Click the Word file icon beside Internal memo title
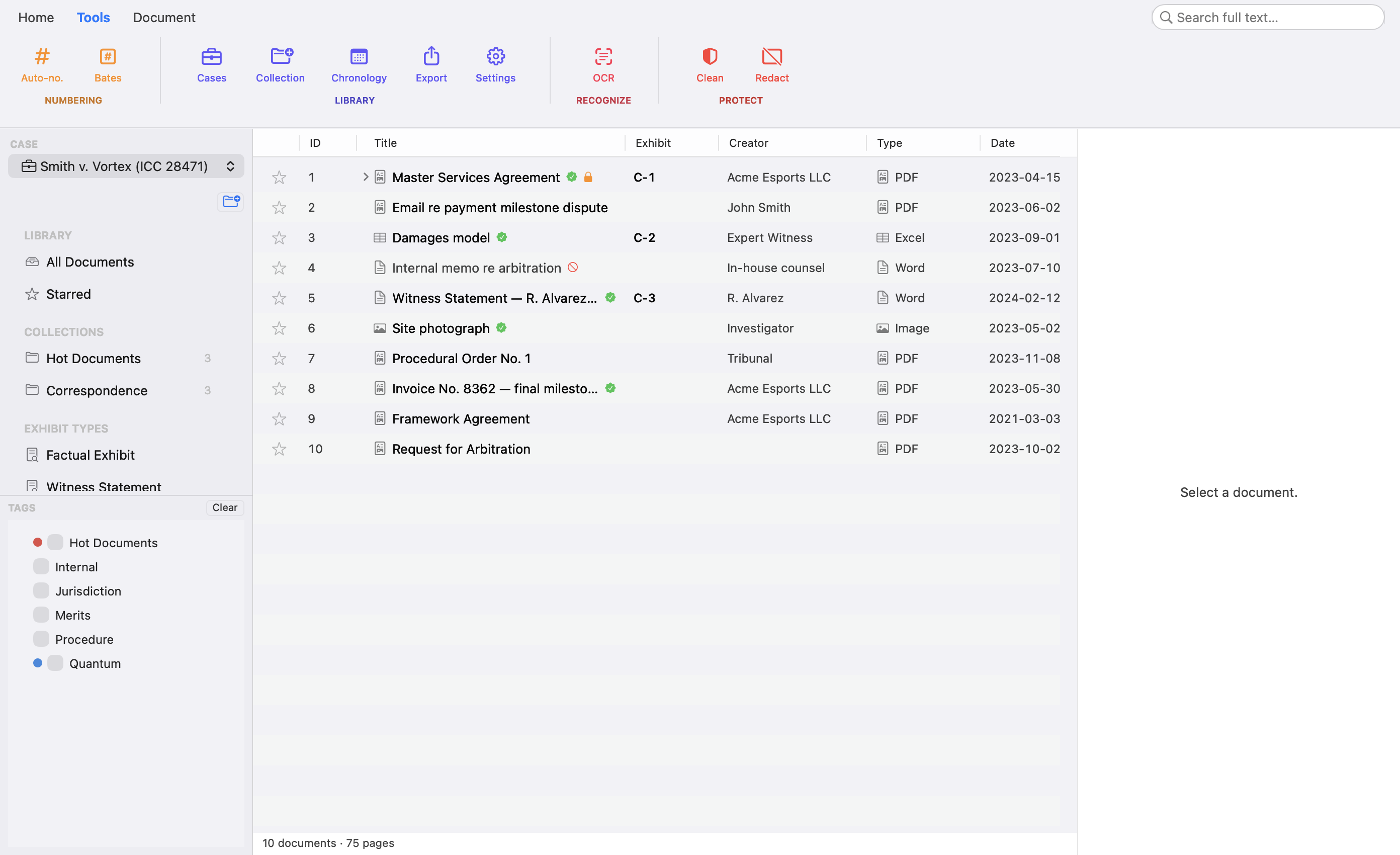1400x855 pixels. point(380,268)
